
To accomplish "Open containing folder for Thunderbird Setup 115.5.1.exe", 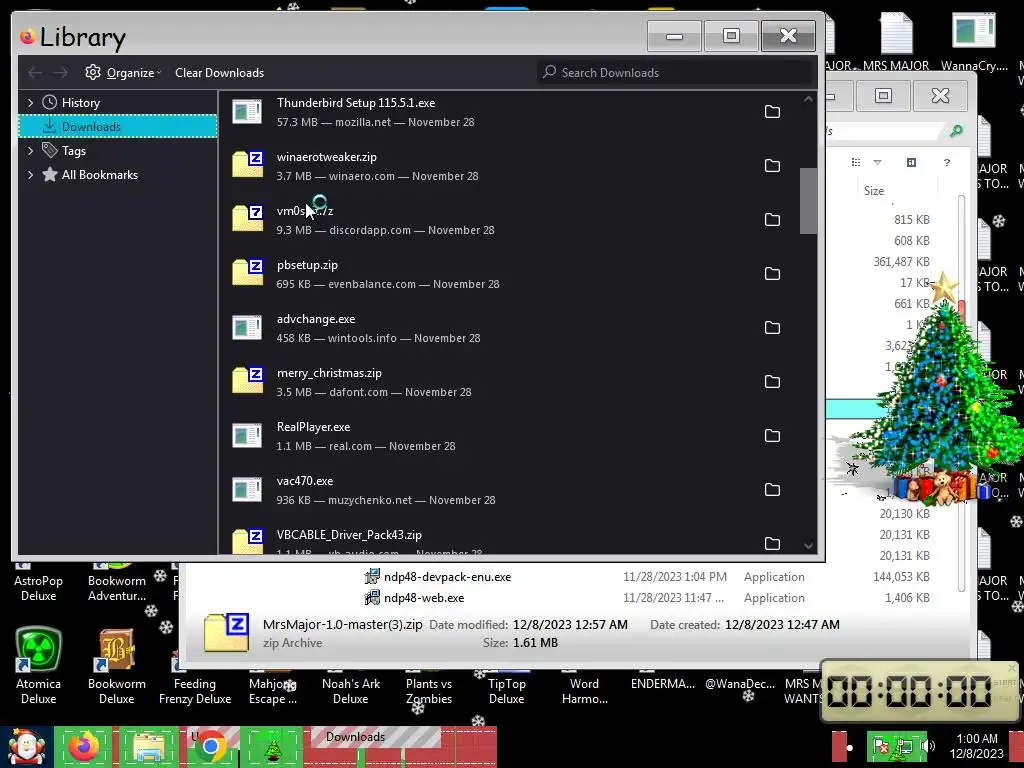I will pos(772,112).
